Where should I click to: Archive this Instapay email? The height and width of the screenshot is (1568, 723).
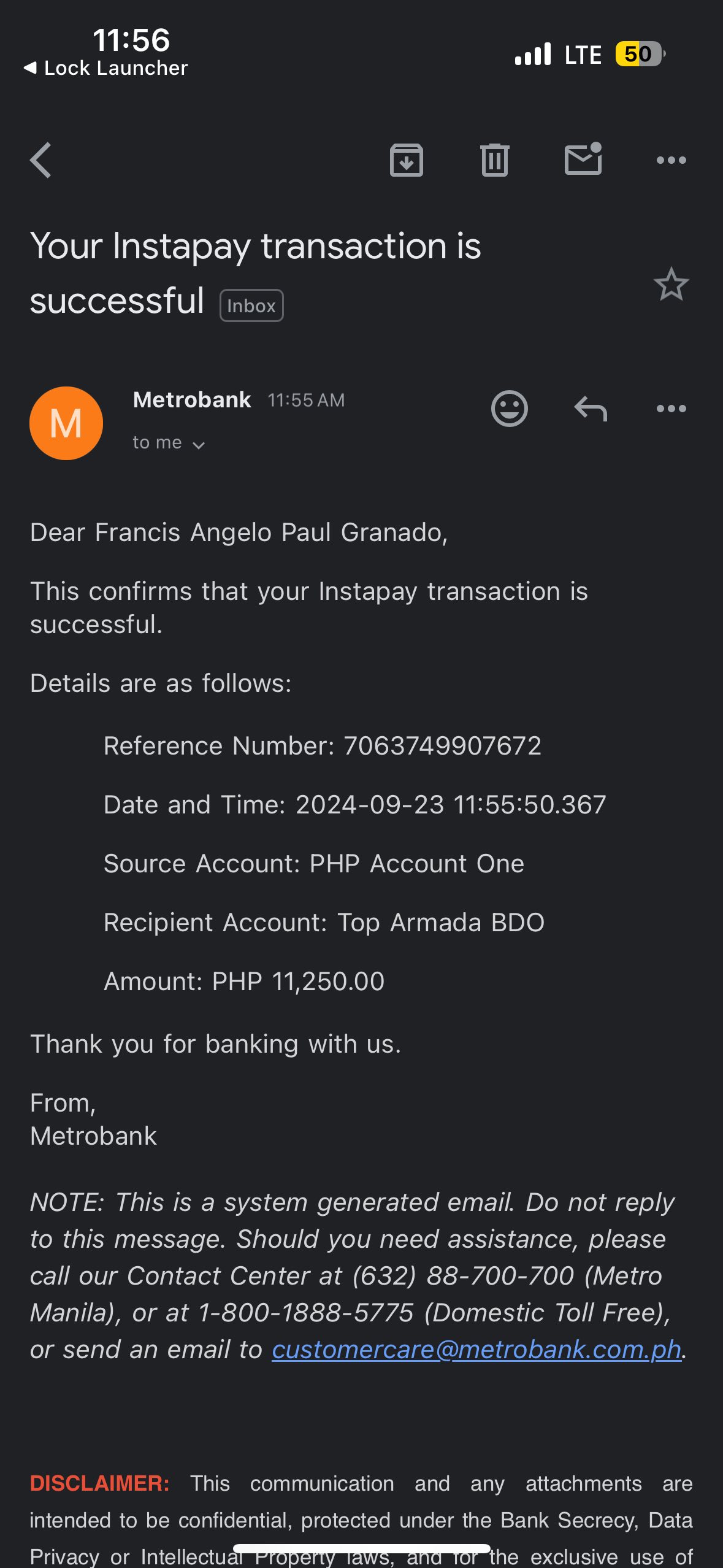point(406,160)
